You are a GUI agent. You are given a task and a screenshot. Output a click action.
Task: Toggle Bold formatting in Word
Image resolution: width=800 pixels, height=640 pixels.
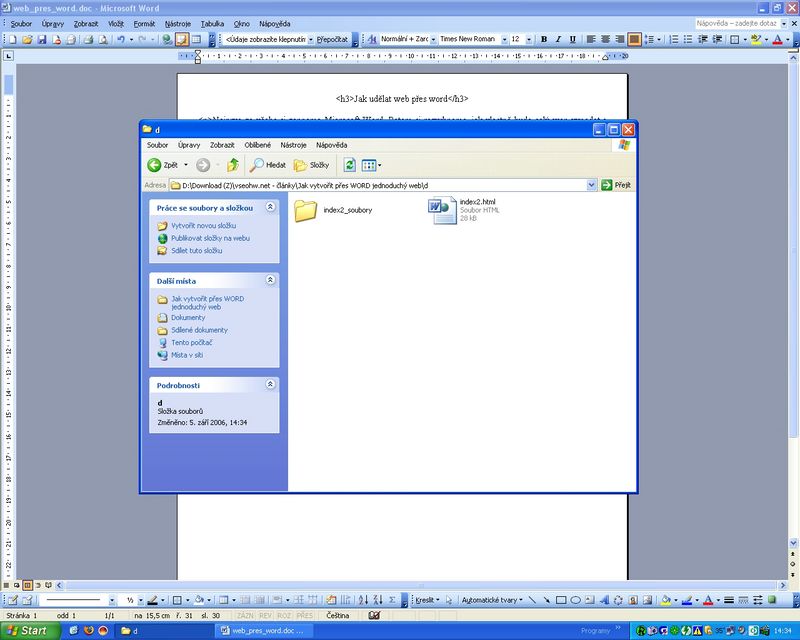544,39
